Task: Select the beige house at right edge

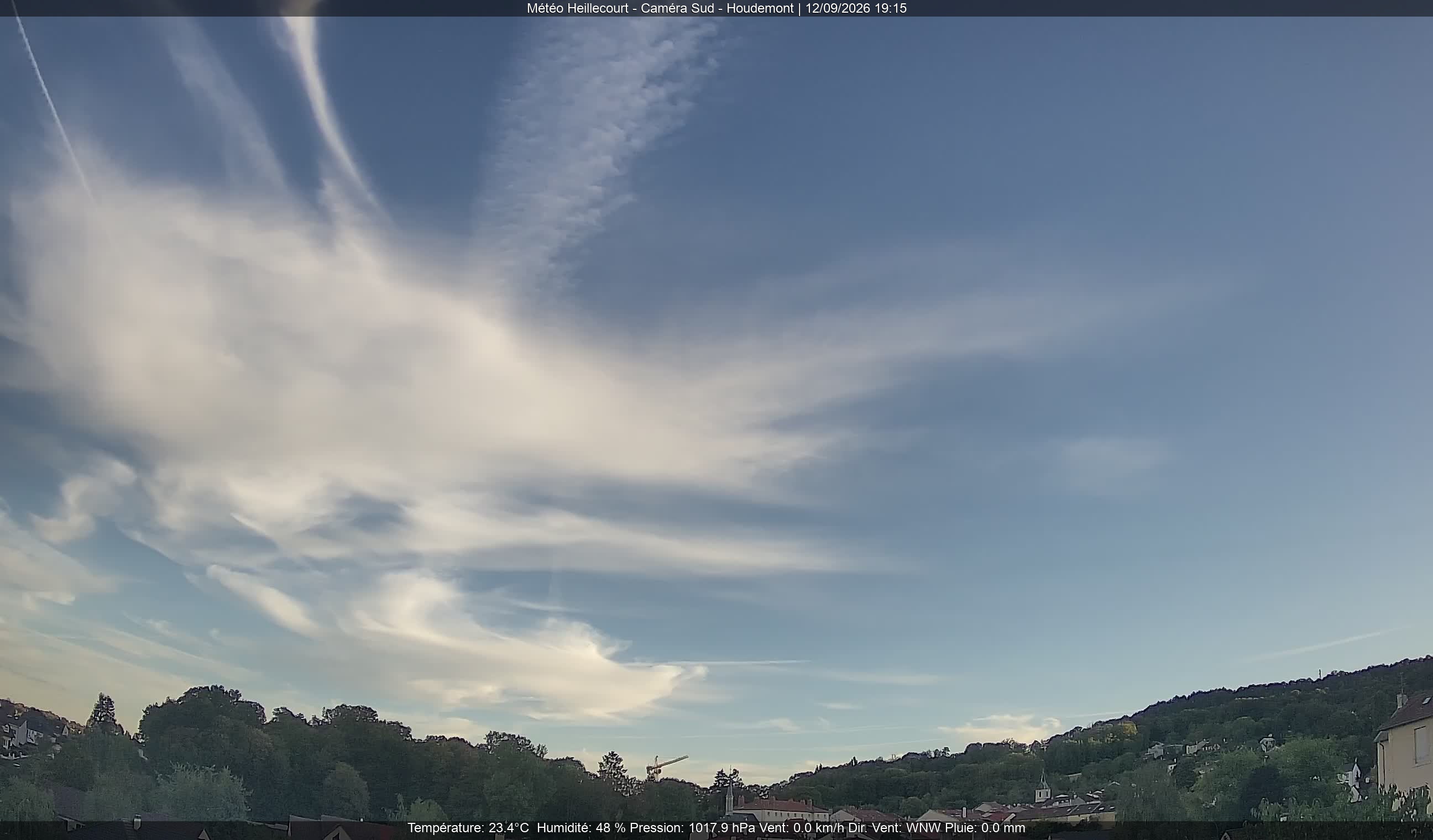Action: 1404,743
